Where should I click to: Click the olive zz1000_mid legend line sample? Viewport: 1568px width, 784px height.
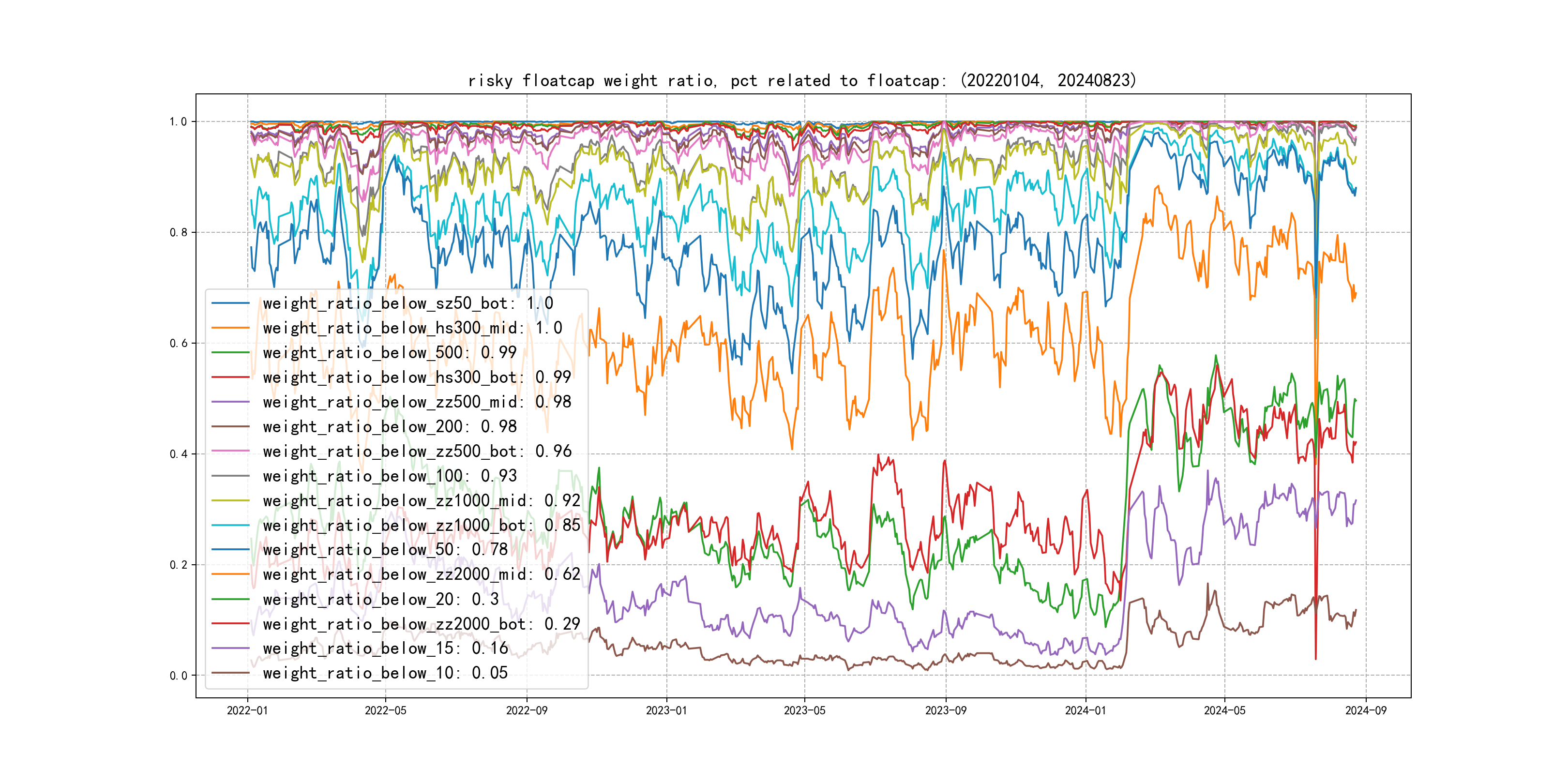tap(230, 500)
